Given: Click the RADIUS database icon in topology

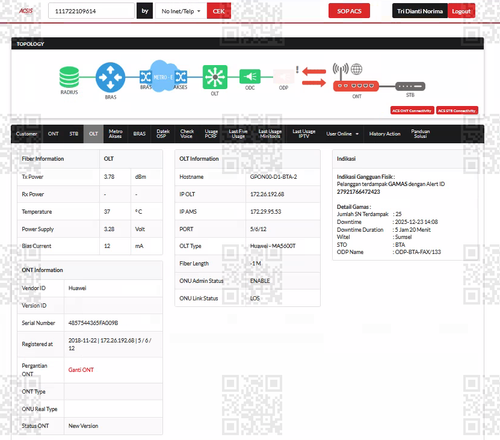Looking at the screenshot, I should coord(69,77).
